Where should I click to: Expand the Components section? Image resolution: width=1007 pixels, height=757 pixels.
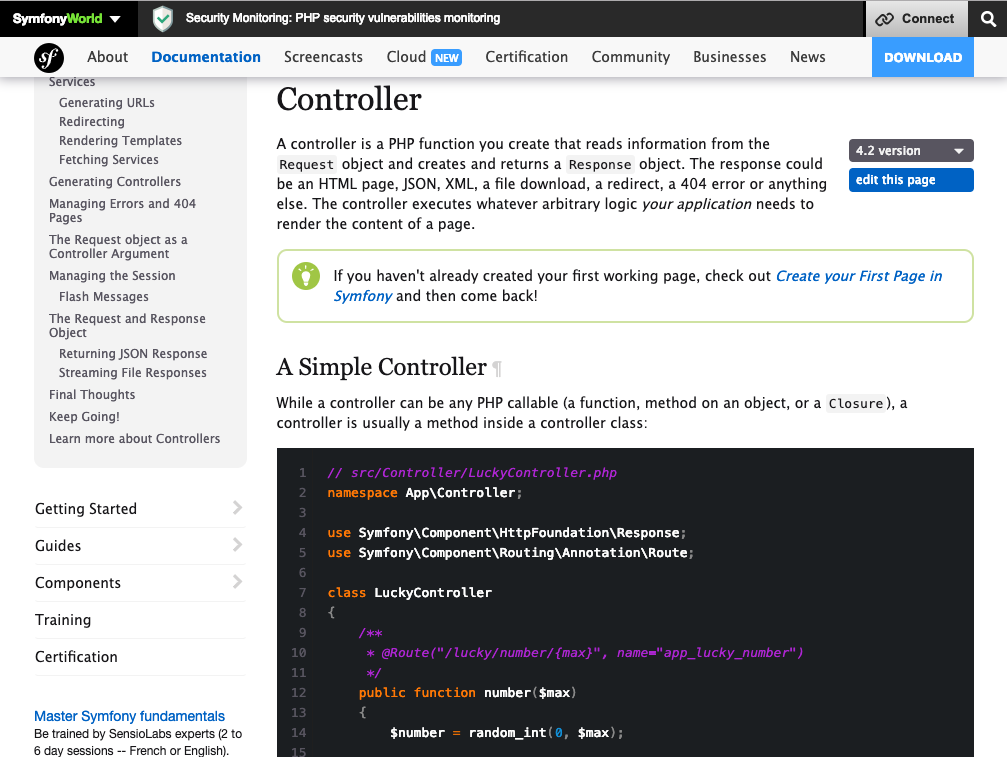(x=139, y=583)
